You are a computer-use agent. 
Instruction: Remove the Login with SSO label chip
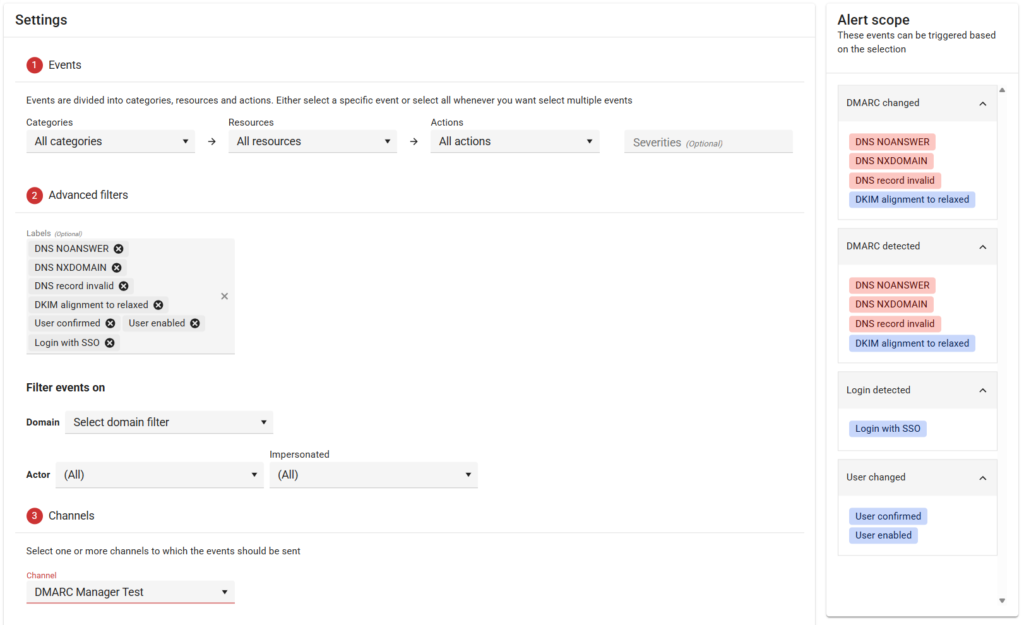110,343
